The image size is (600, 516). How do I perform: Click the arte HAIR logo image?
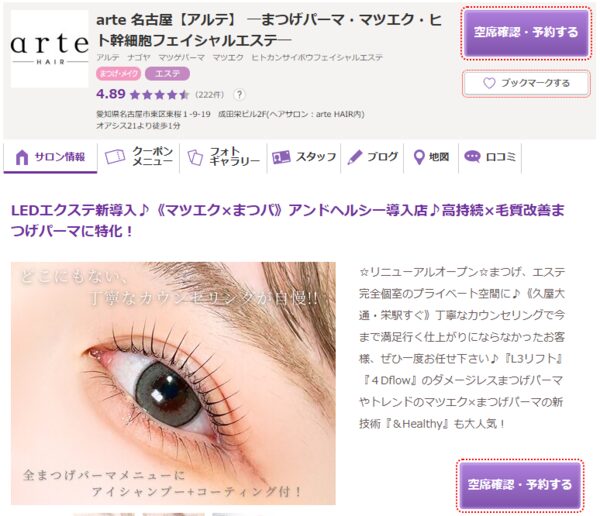(49, 49)
